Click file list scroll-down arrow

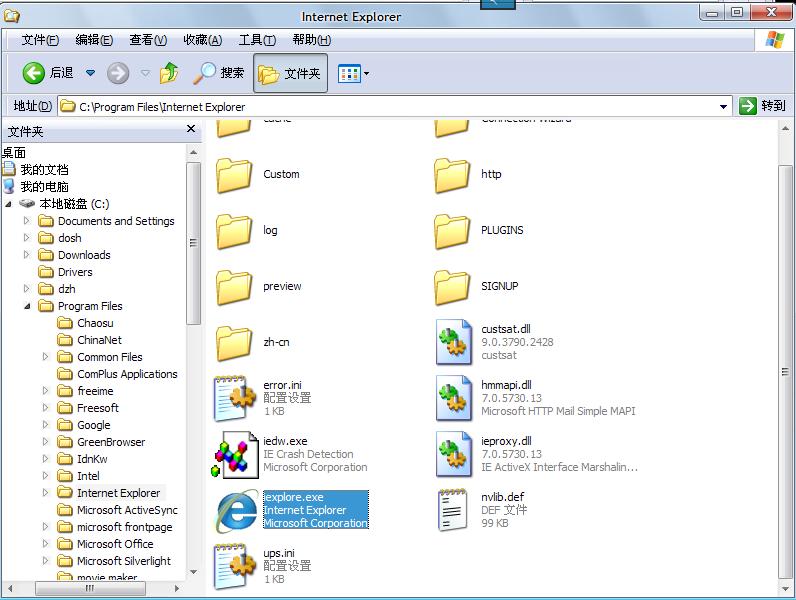click(x=785, y=588)
